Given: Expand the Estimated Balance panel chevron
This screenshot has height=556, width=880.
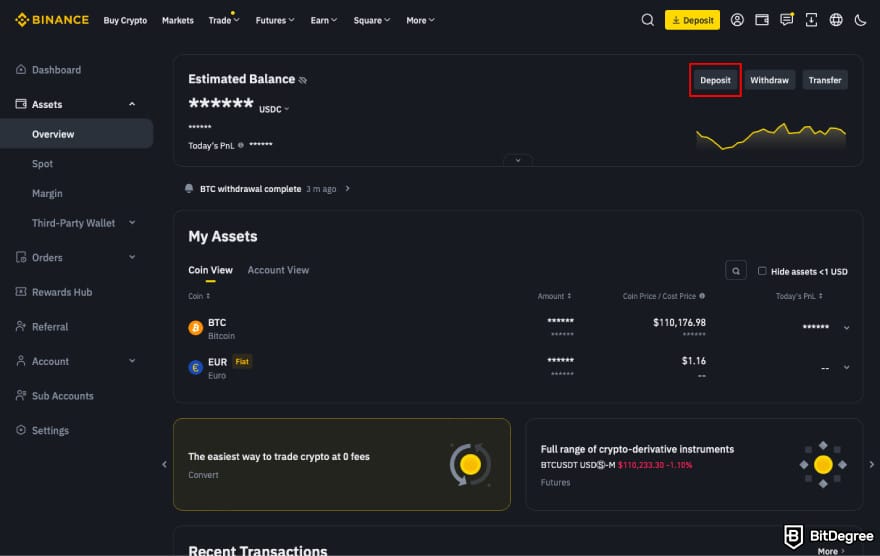Looking at the screenshot, I should coord(517,160).
